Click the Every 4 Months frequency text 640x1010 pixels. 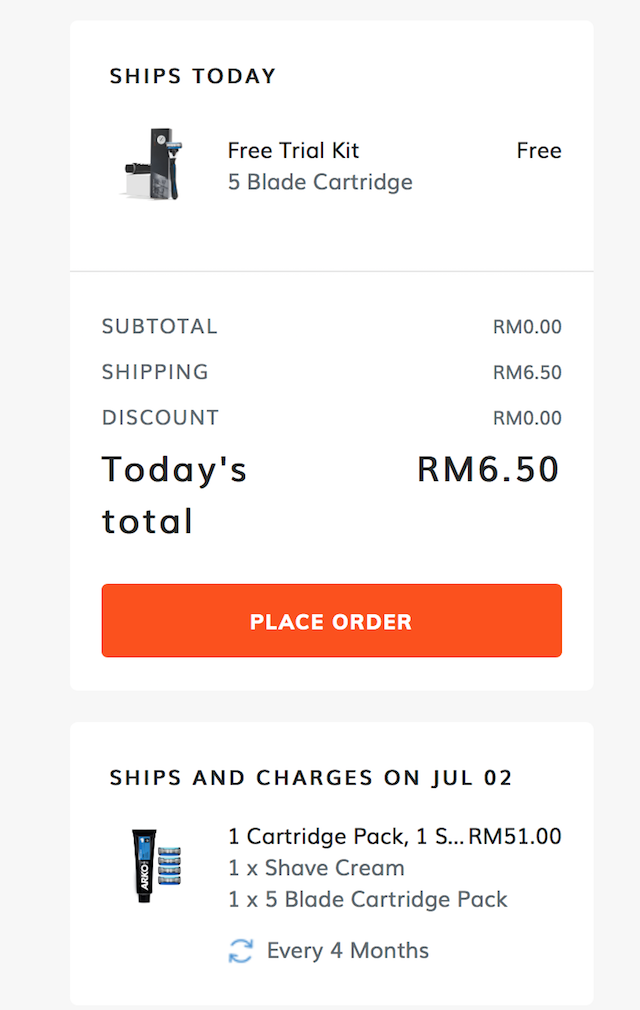347,951
